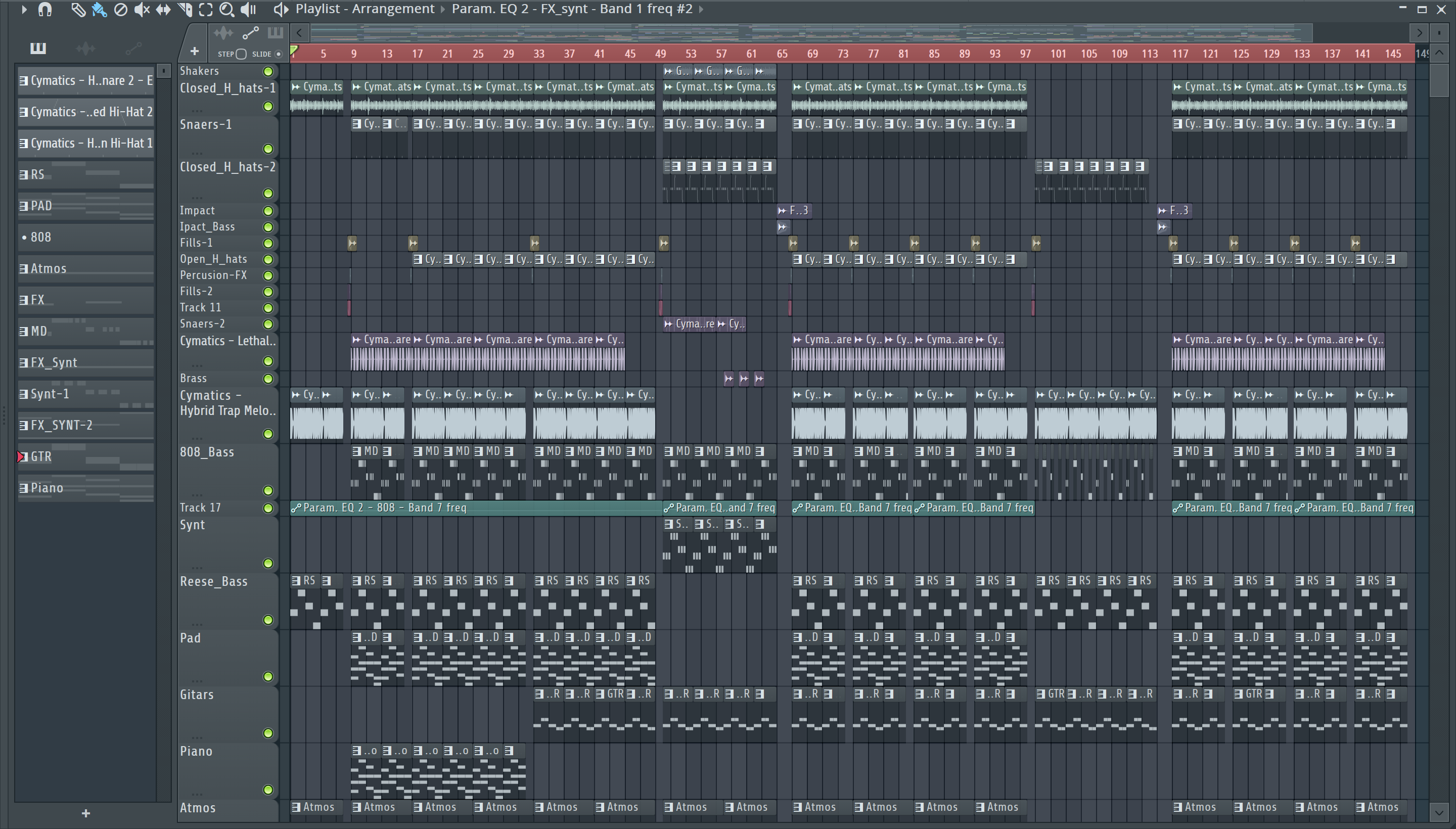This screenshot has height=829, width=1456.
Task: Select the Slice tool
Action: [x=185, y=9]
